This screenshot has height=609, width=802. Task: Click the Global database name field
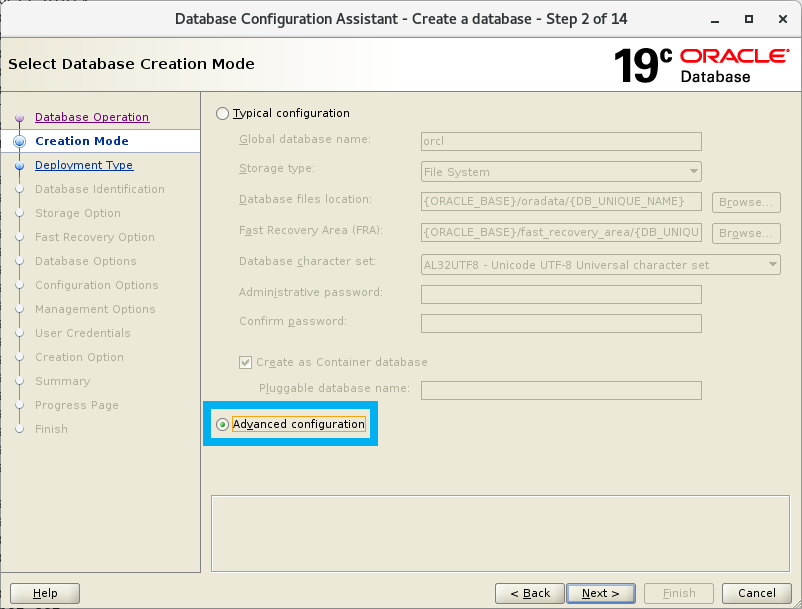pos(561,141)
